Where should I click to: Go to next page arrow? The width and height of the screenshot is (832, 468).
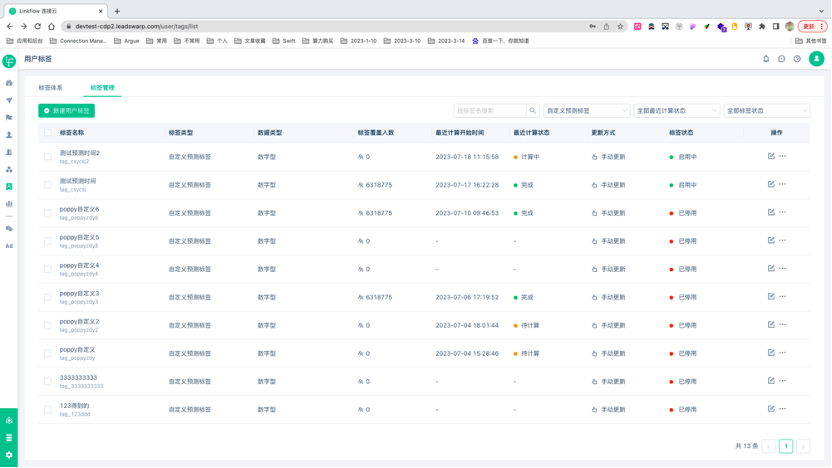coord(803,446)
